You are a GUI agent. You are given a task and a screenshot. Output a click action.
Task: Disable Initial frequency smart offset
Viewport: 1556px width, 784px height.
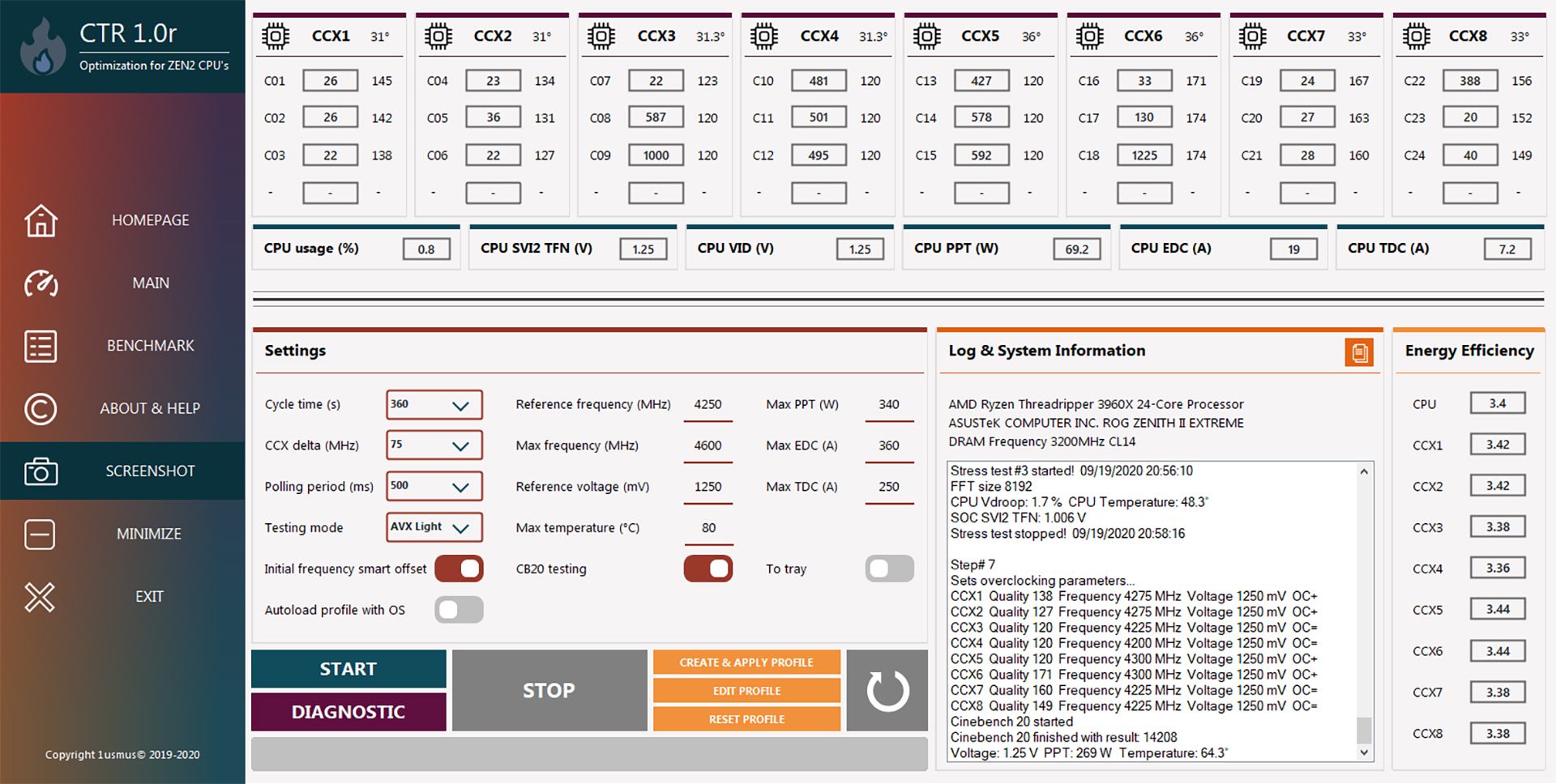pyautogui.click(x=459, y=569)
